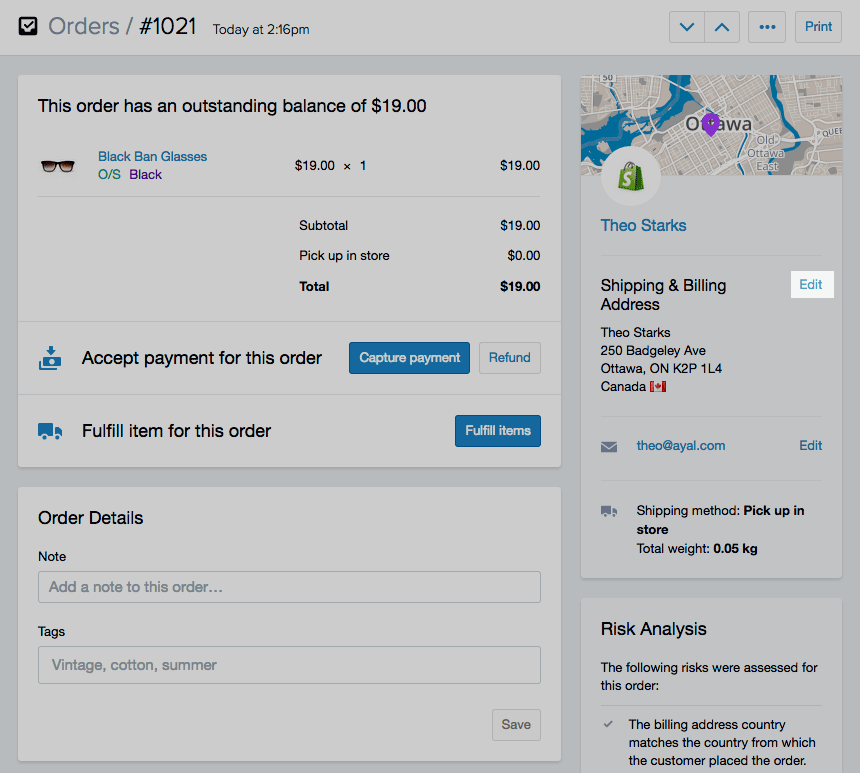Viewport: 860px width, 773px height.
Task: Click the purple map pin on Ottawa
Action: point(710,124)
